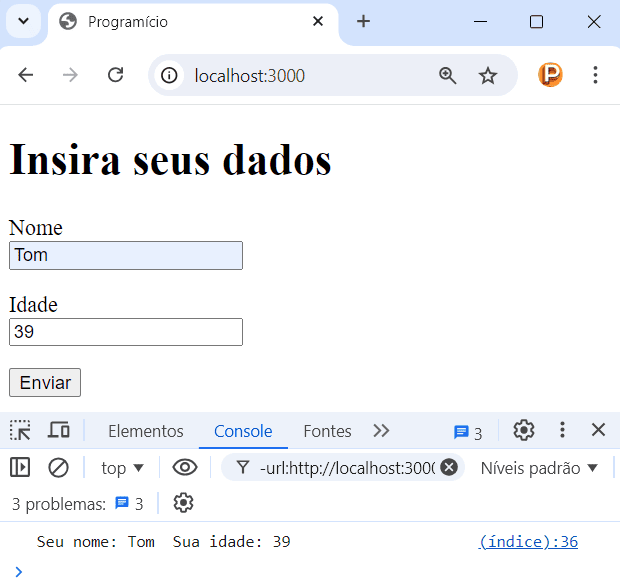The width and height of the screenshot is (620, 580).
Task: Open the tab search dropdown arrow
Action: click(24, 21)
